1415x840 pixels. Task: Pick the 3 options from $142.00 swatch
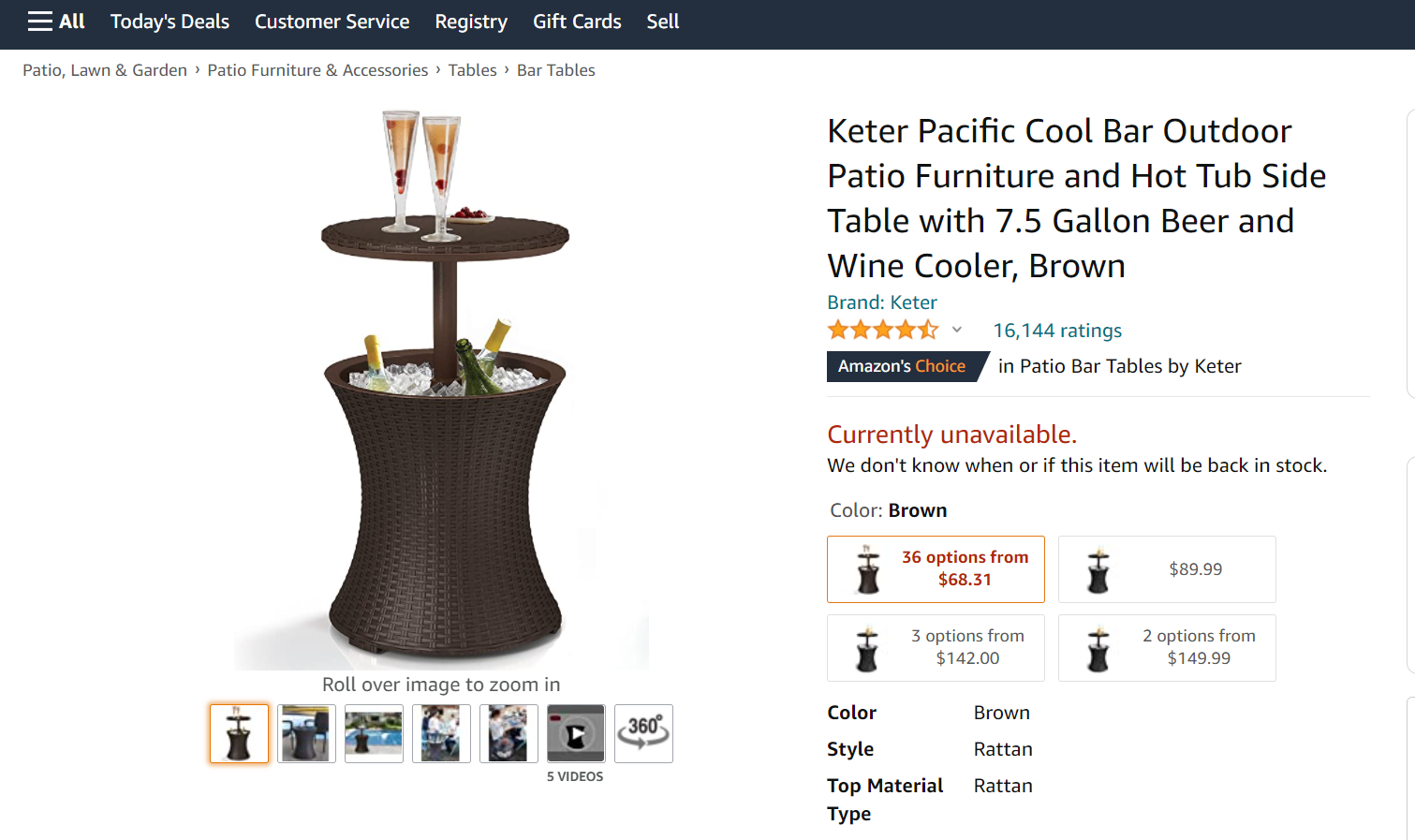coord(936,648)
